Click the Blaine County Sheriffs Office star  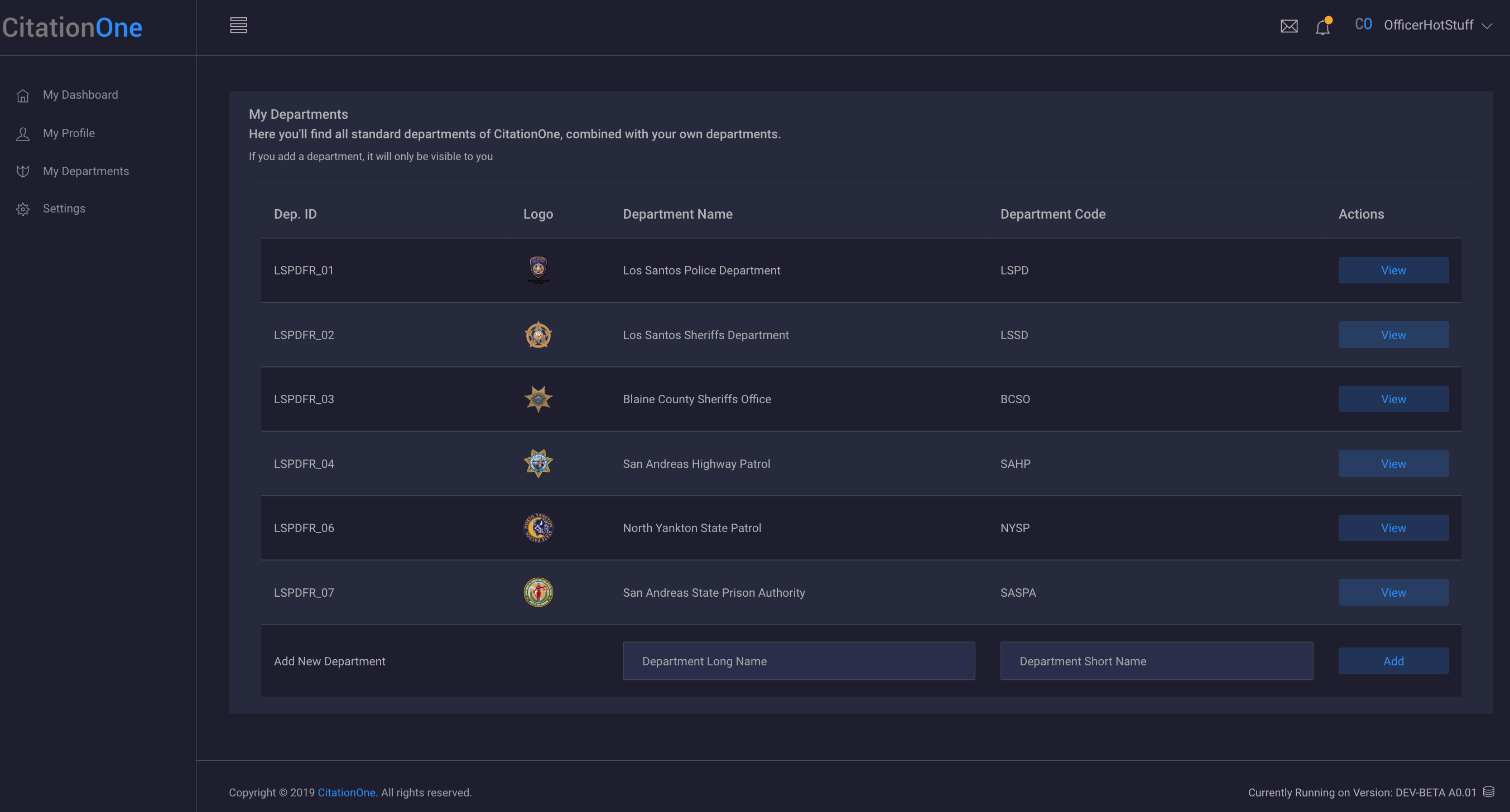coord(537,398)
